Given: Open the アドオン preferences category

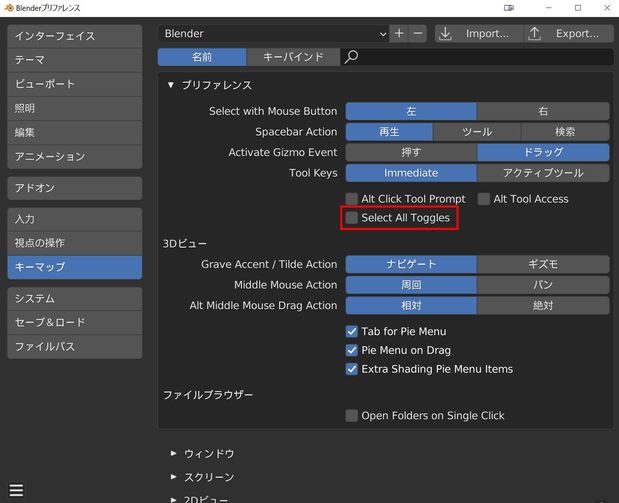Looking at the screenshot, I should [x=75, y=188].
